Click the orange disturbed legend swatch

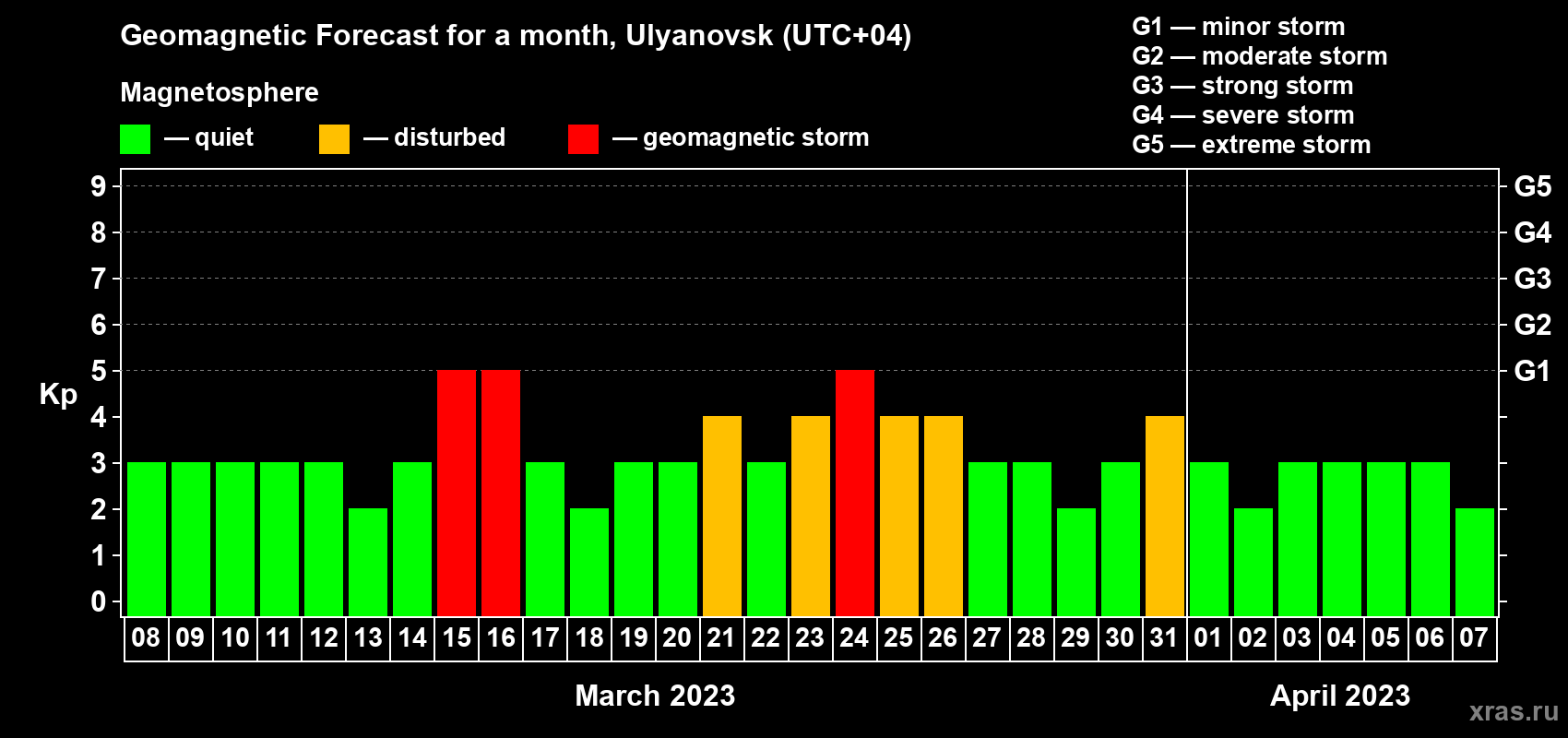click(x=335, y=139)
